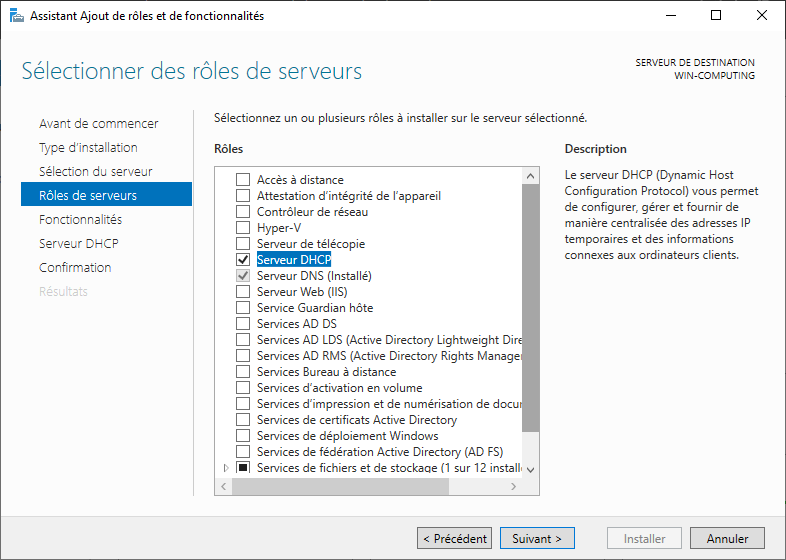
Task: Cancel the wizard with Annuler
Action: tap(727, 538)
